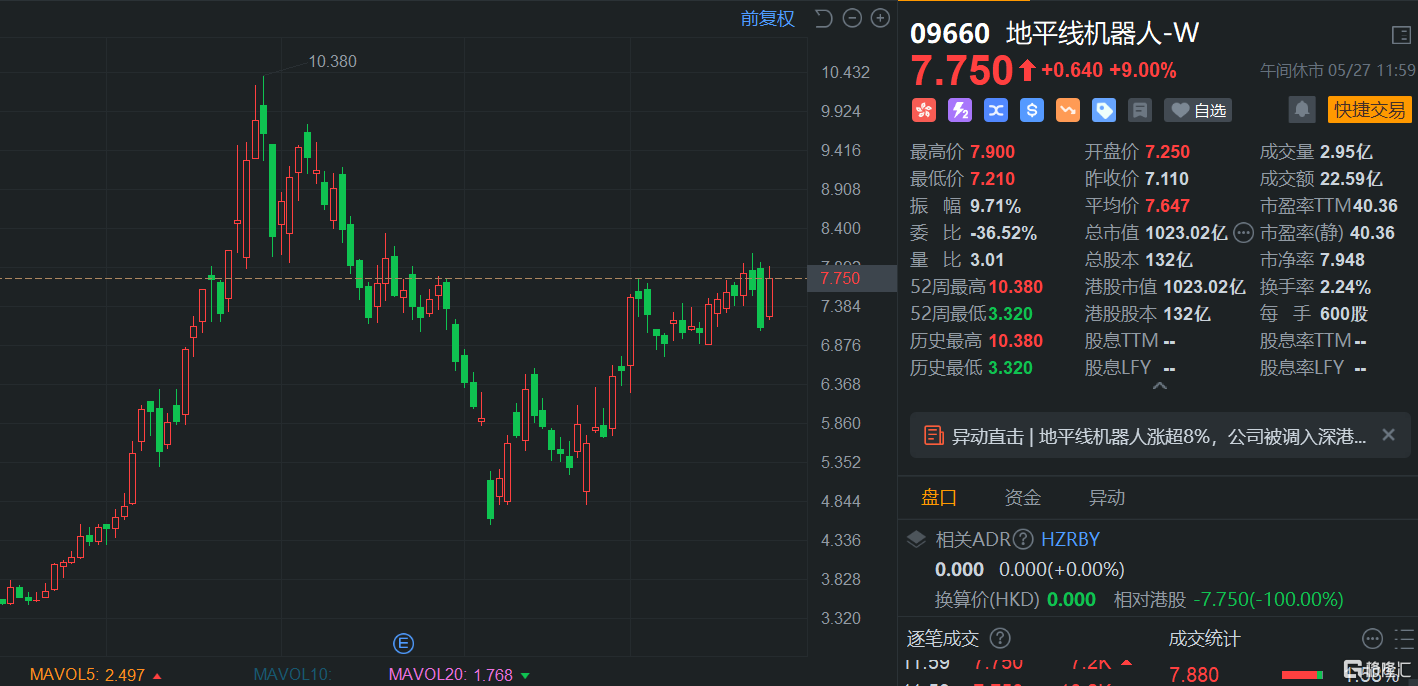Click the stock name 地平线机器人-W

pos(1102,34)
